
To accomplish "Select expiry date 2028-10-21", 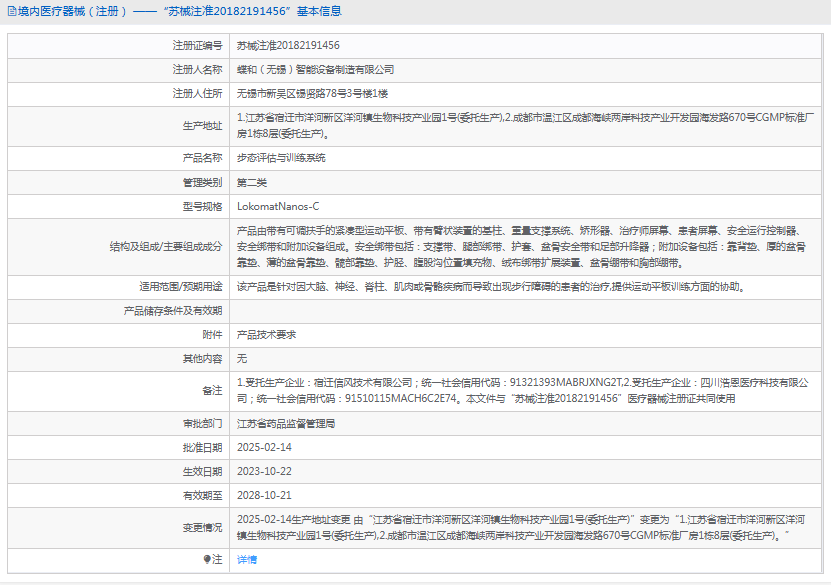I will pos(264,495).
